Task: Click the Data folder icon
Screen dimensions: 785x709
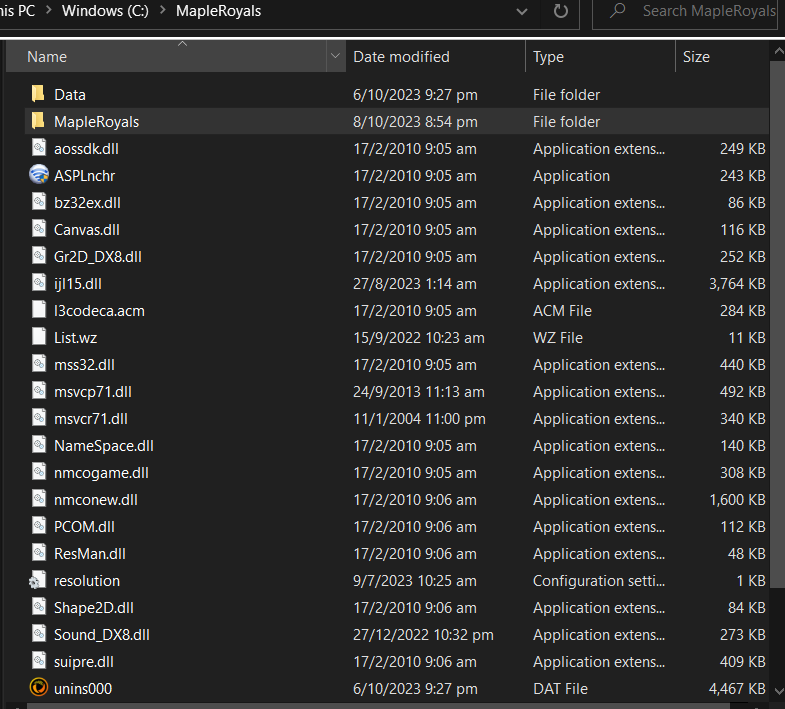Action: (38, 94)
